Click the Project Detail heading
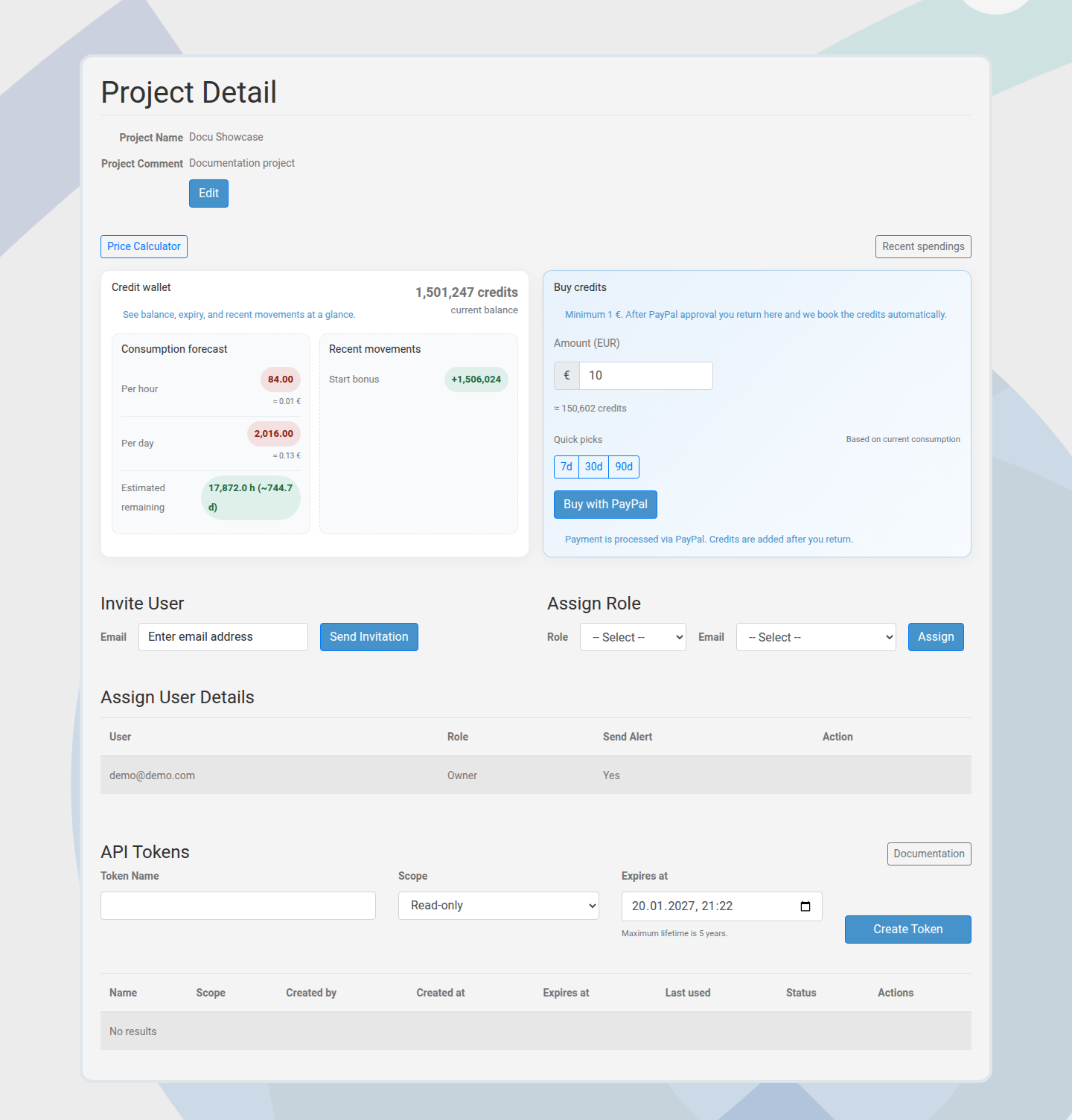This screenshot has height=1120, width=1072. [189, 92]
